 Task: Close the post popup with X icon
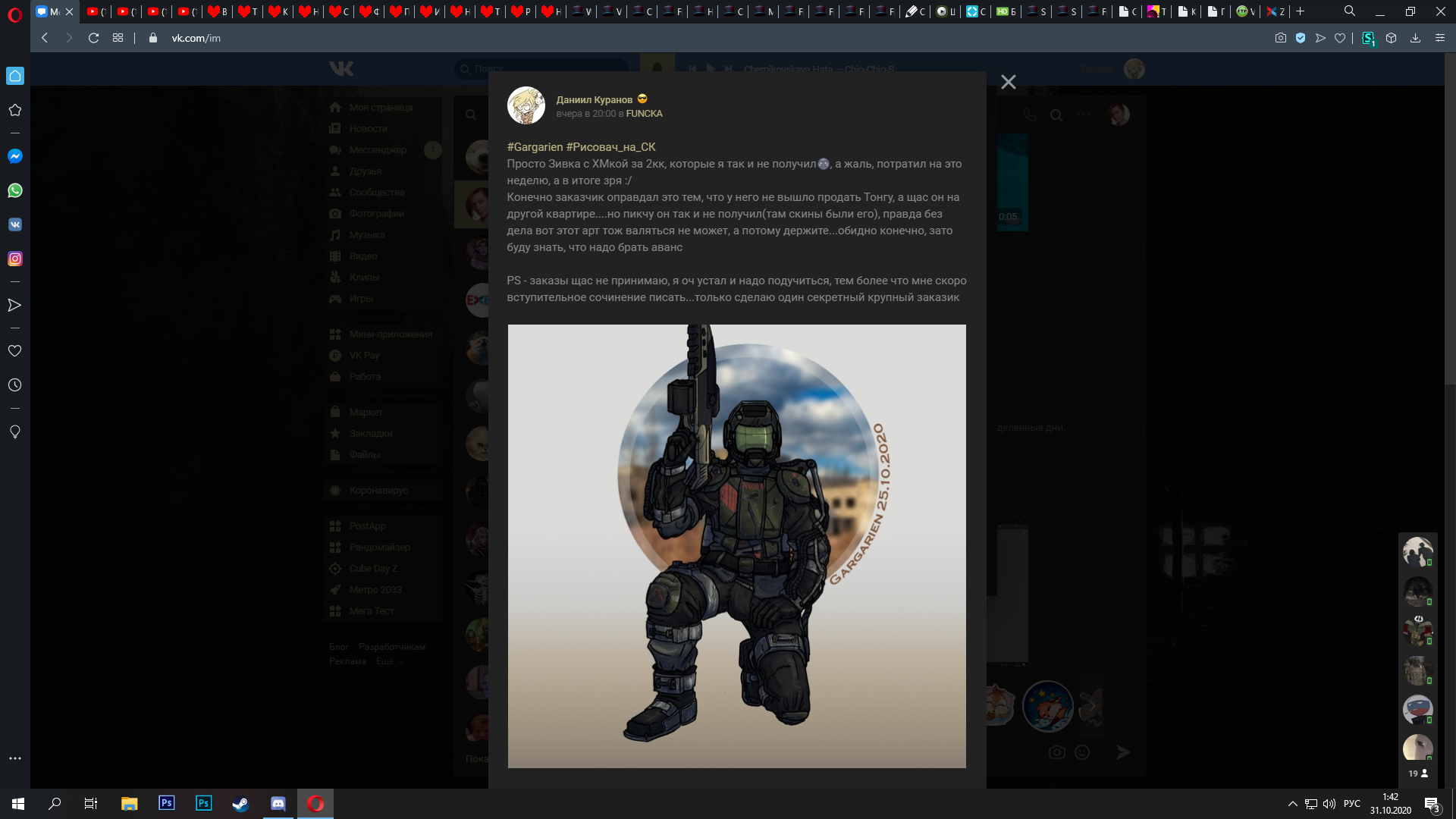point(1008,82)
